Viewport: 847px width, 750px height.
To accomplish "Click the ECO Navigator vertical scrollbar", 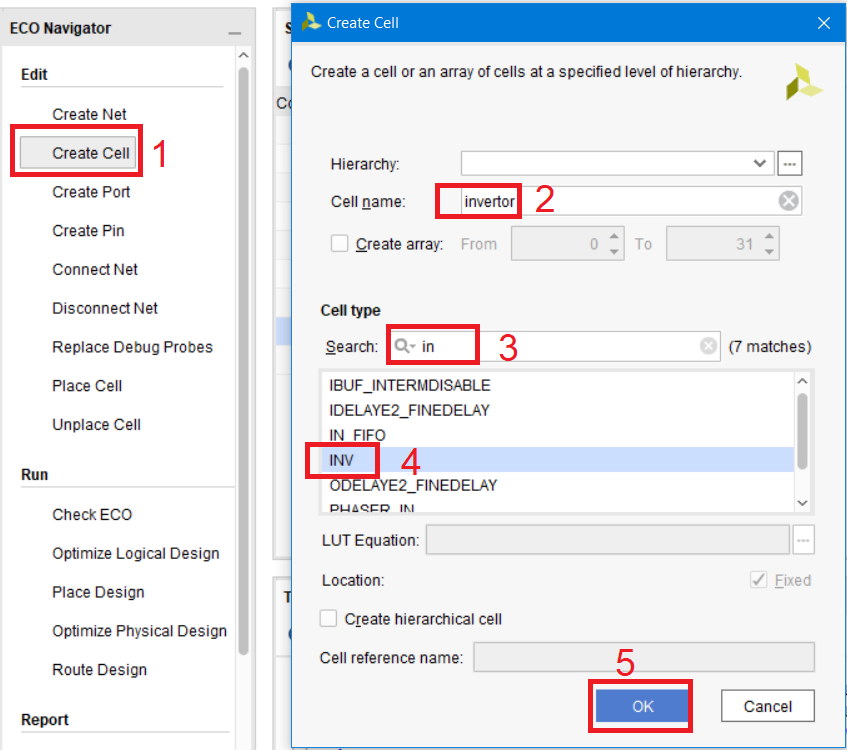I will [244, 360].
